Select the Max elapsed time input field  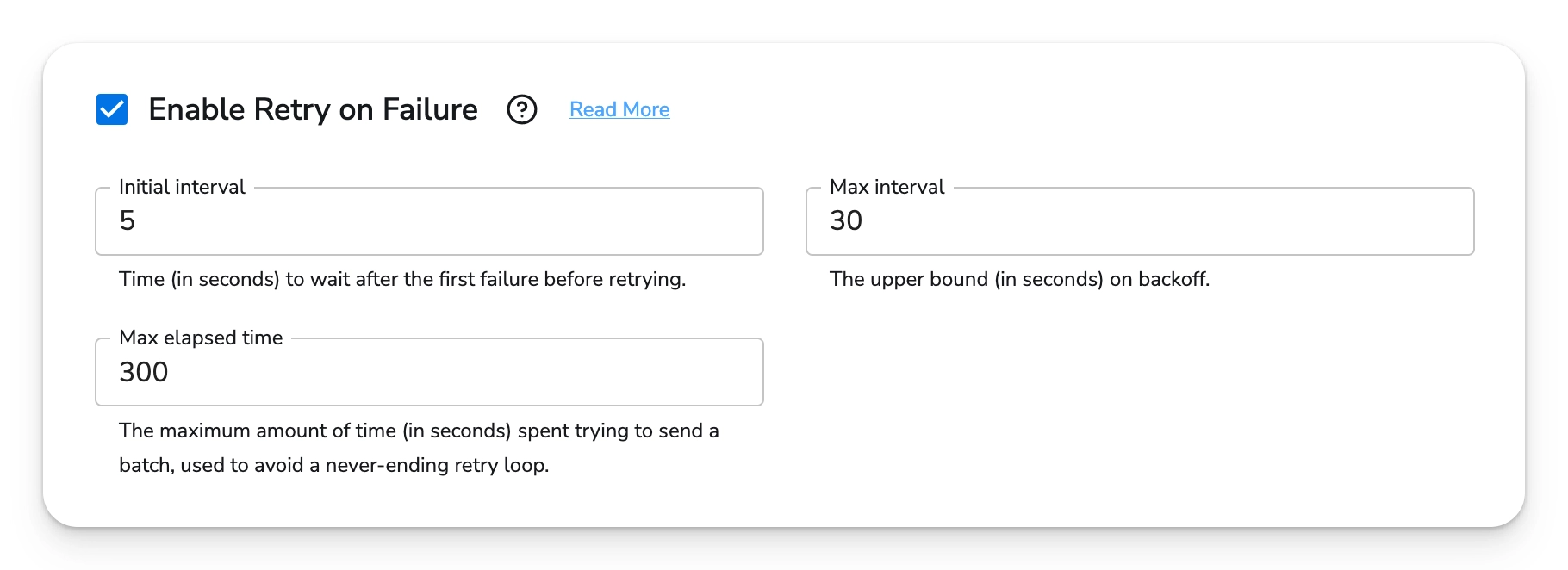[429, 372]
